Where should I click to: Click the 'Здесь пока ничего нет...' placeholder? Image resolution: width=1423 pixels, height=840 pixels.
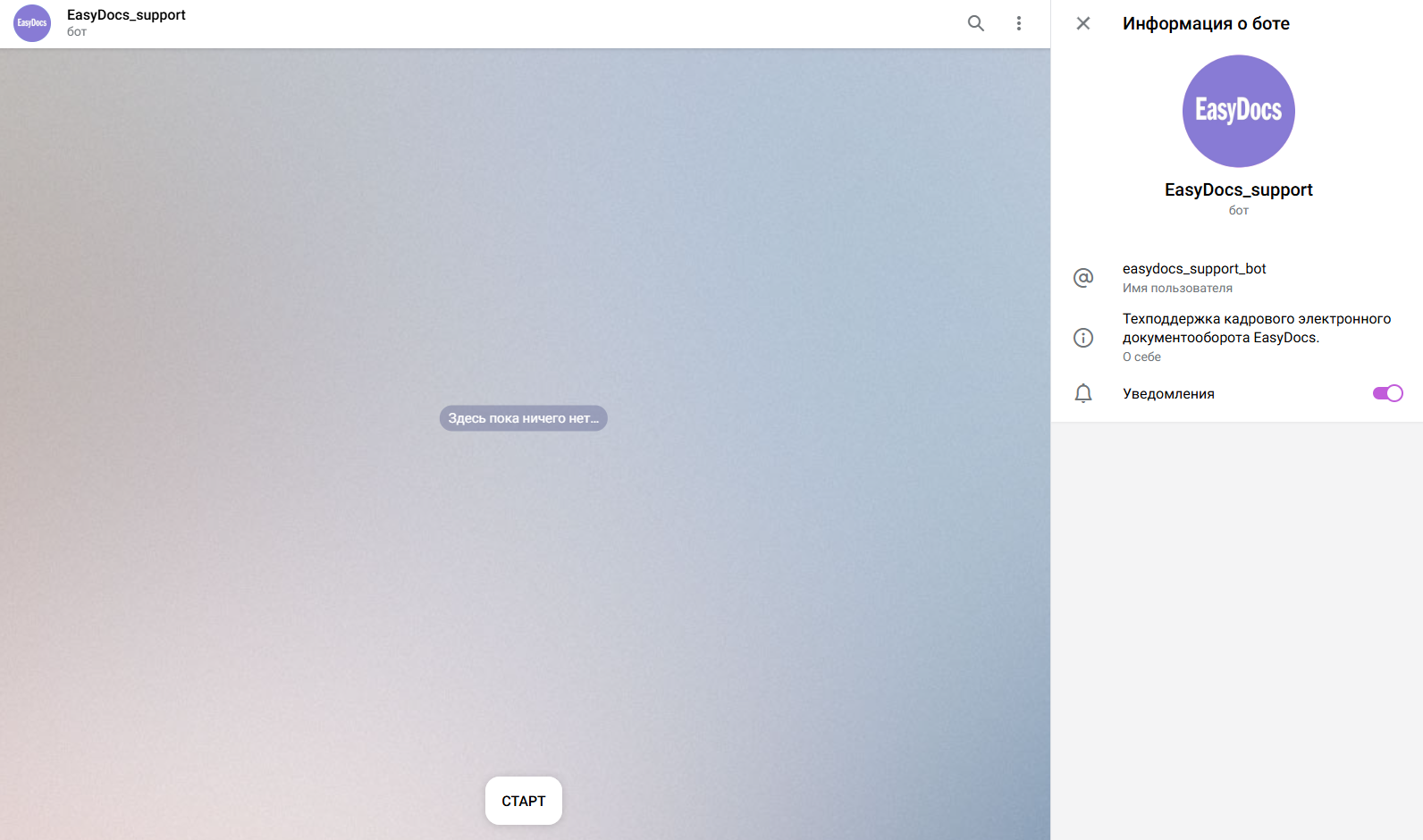[x=524, y=418]
